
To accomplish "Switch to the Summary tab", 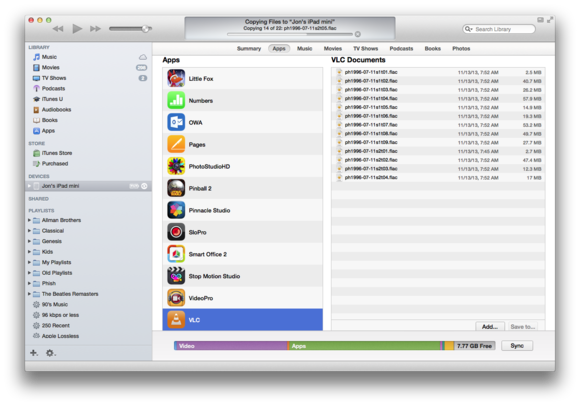I will coord(249,48).
